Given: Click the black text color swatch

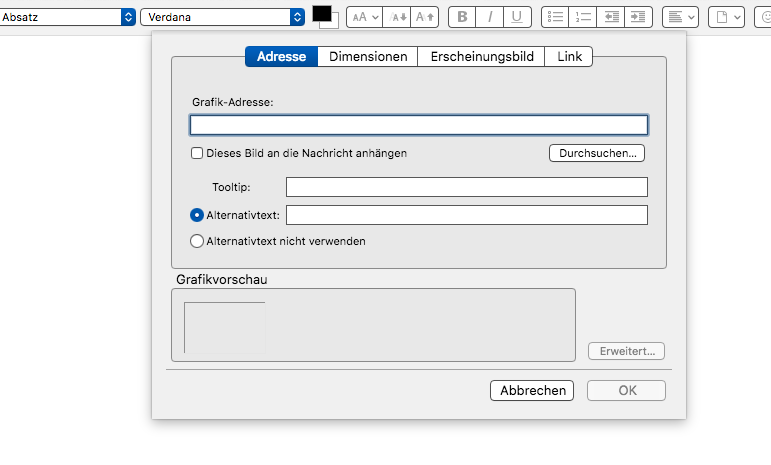Looking at the screenshot, I should click(322, 13).
